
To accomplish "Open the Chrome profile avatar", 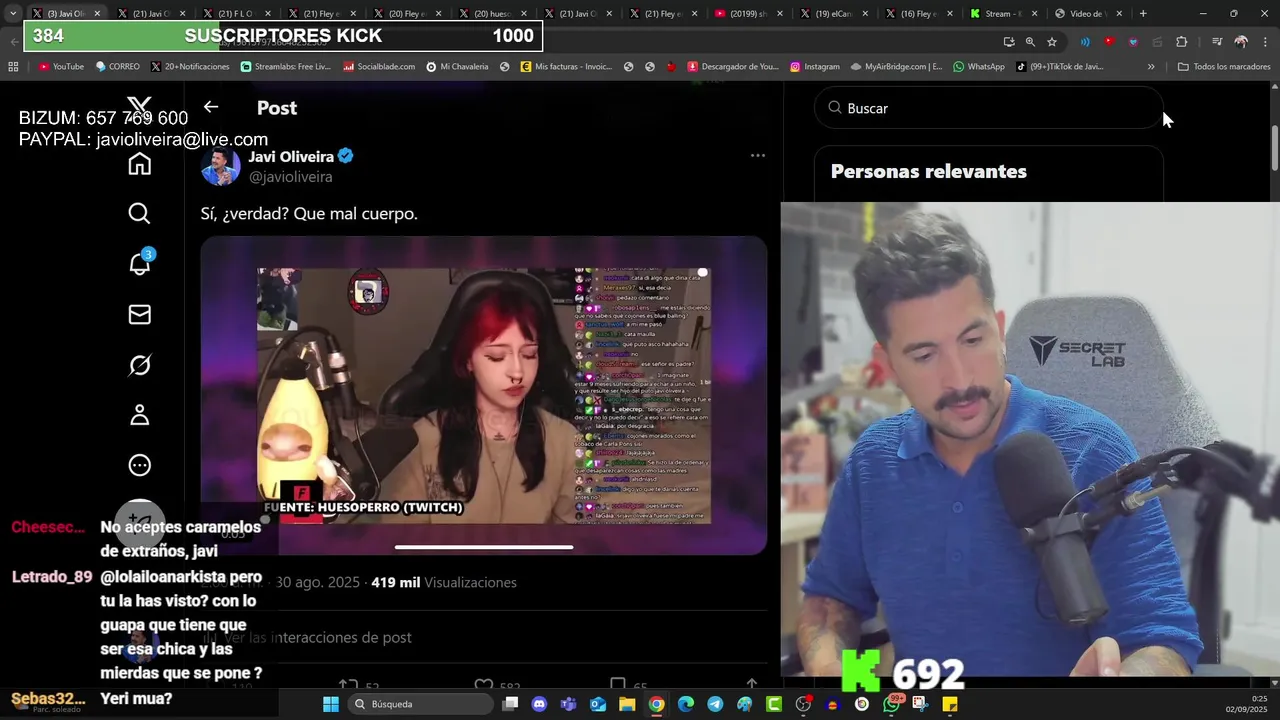I will 1241,42.
